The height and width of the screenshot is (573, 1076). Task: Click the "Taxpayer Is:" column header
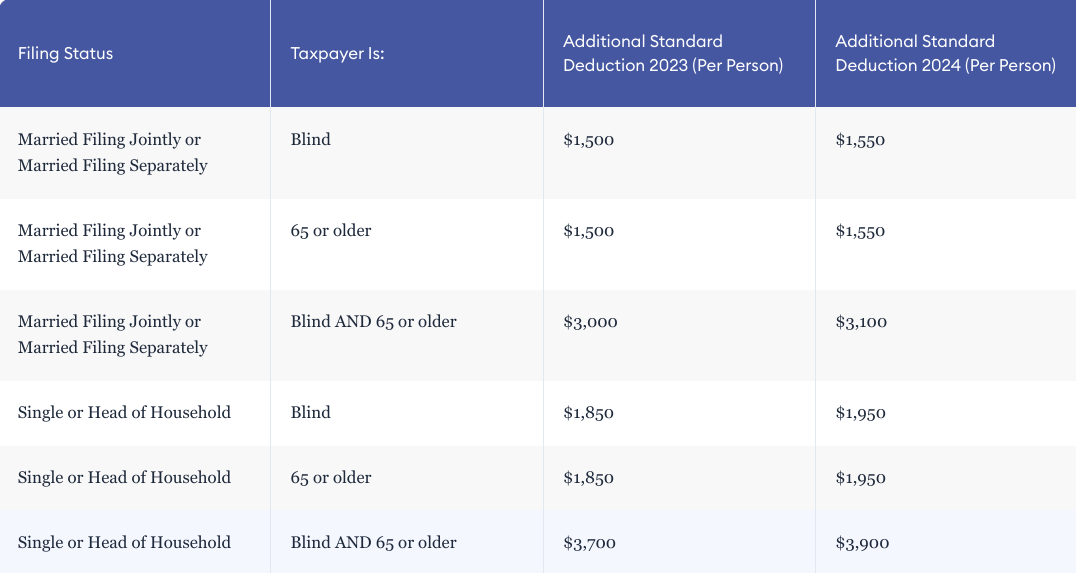(x=338, y=54)
